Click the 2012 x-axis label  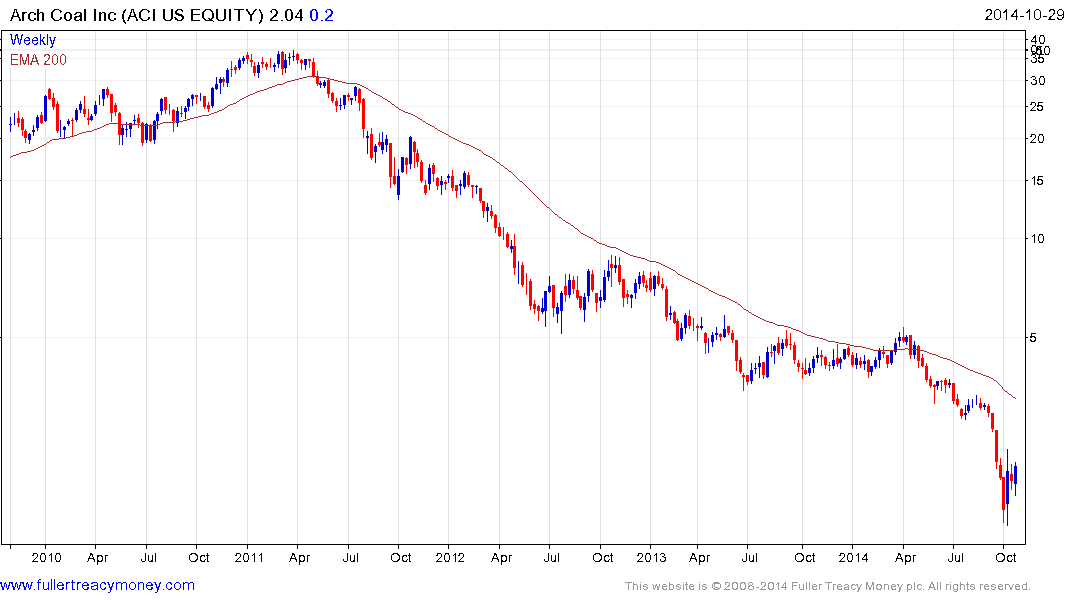pos(450,558)
